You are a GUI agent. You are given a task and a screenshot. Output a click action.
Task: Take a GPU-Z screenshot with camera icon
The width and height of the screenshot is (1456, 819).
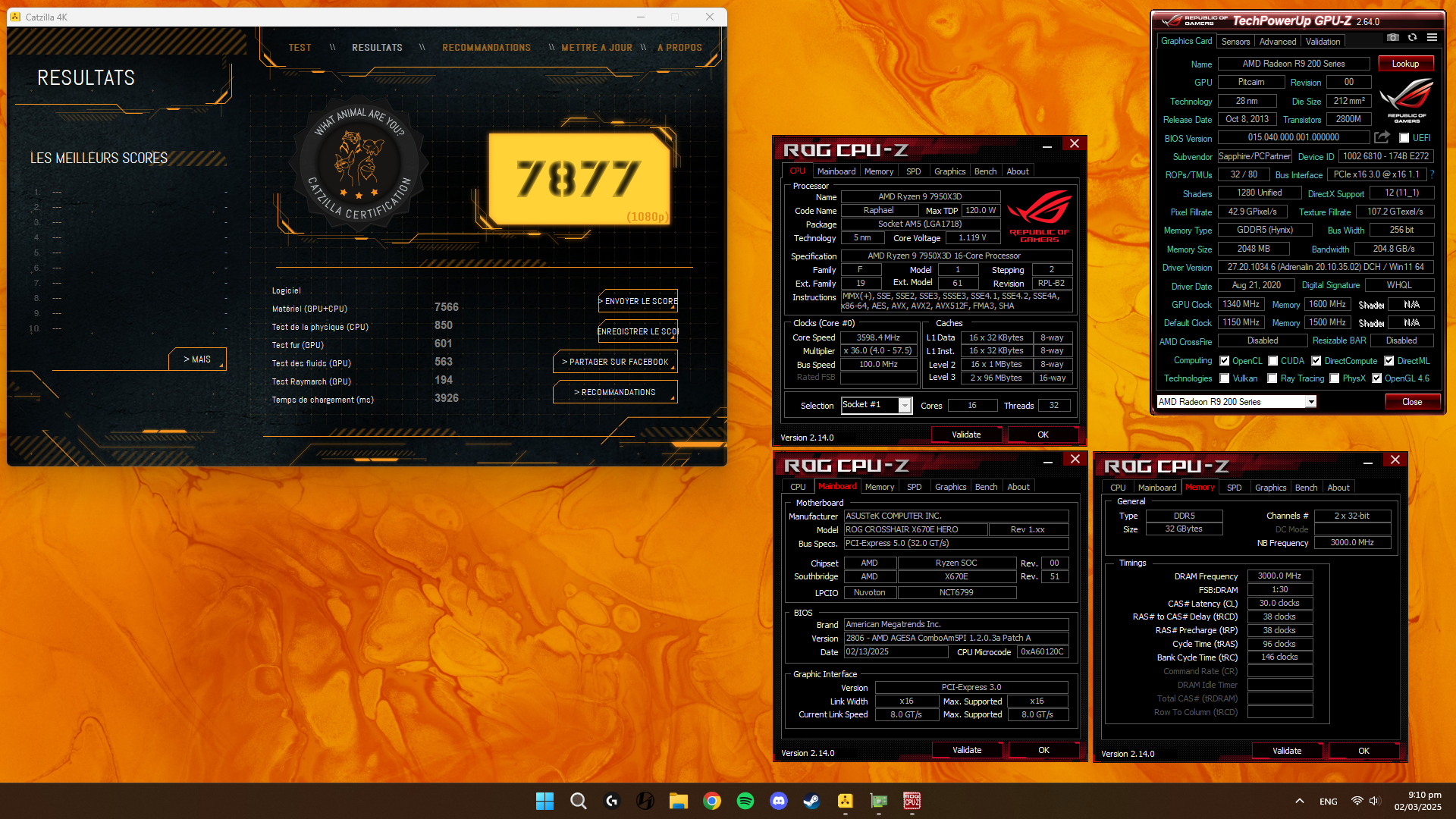pos(1393,38)
